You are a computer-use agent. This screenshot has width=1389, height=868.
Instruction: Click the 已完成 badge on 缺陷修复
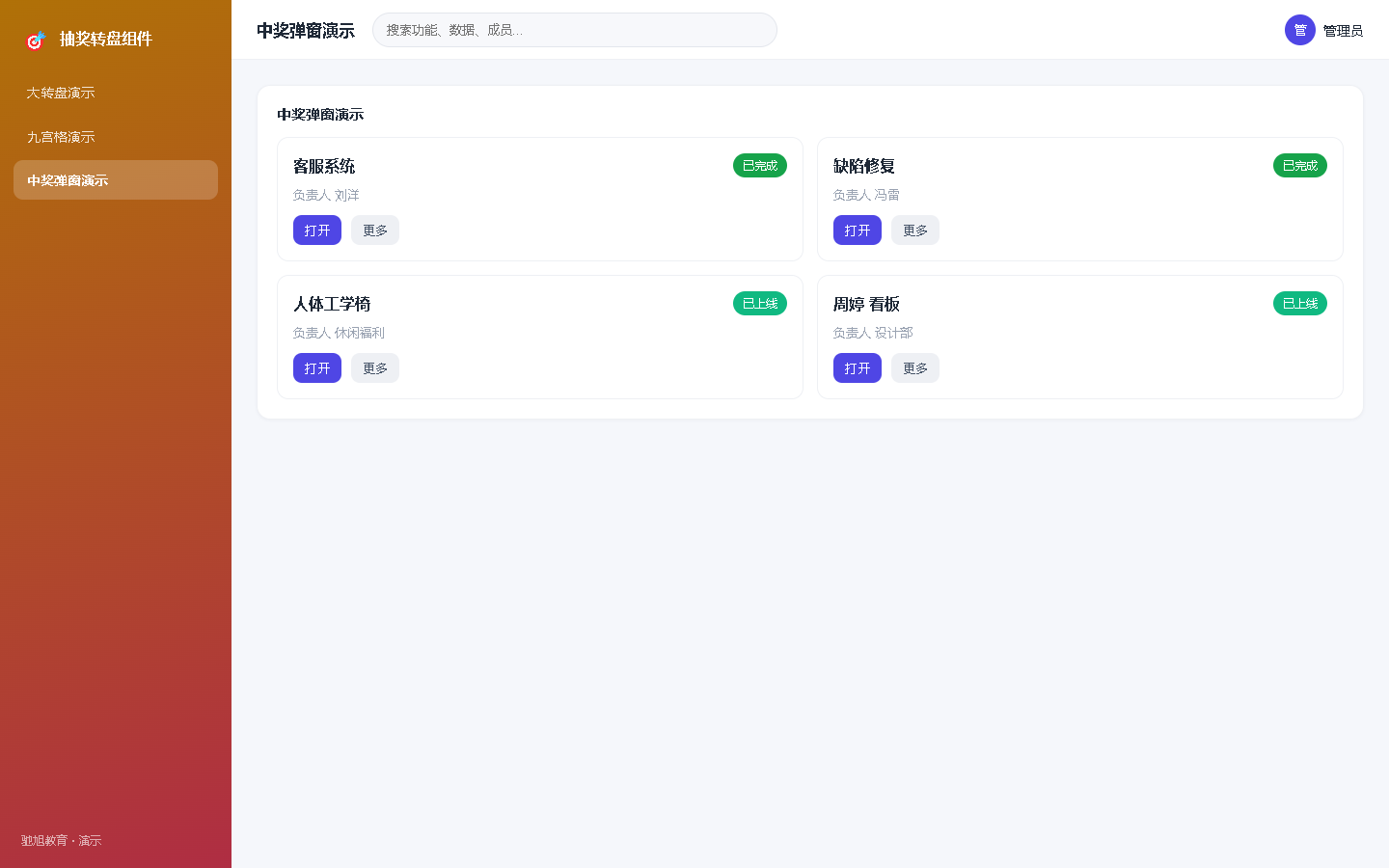[1300, 166]
